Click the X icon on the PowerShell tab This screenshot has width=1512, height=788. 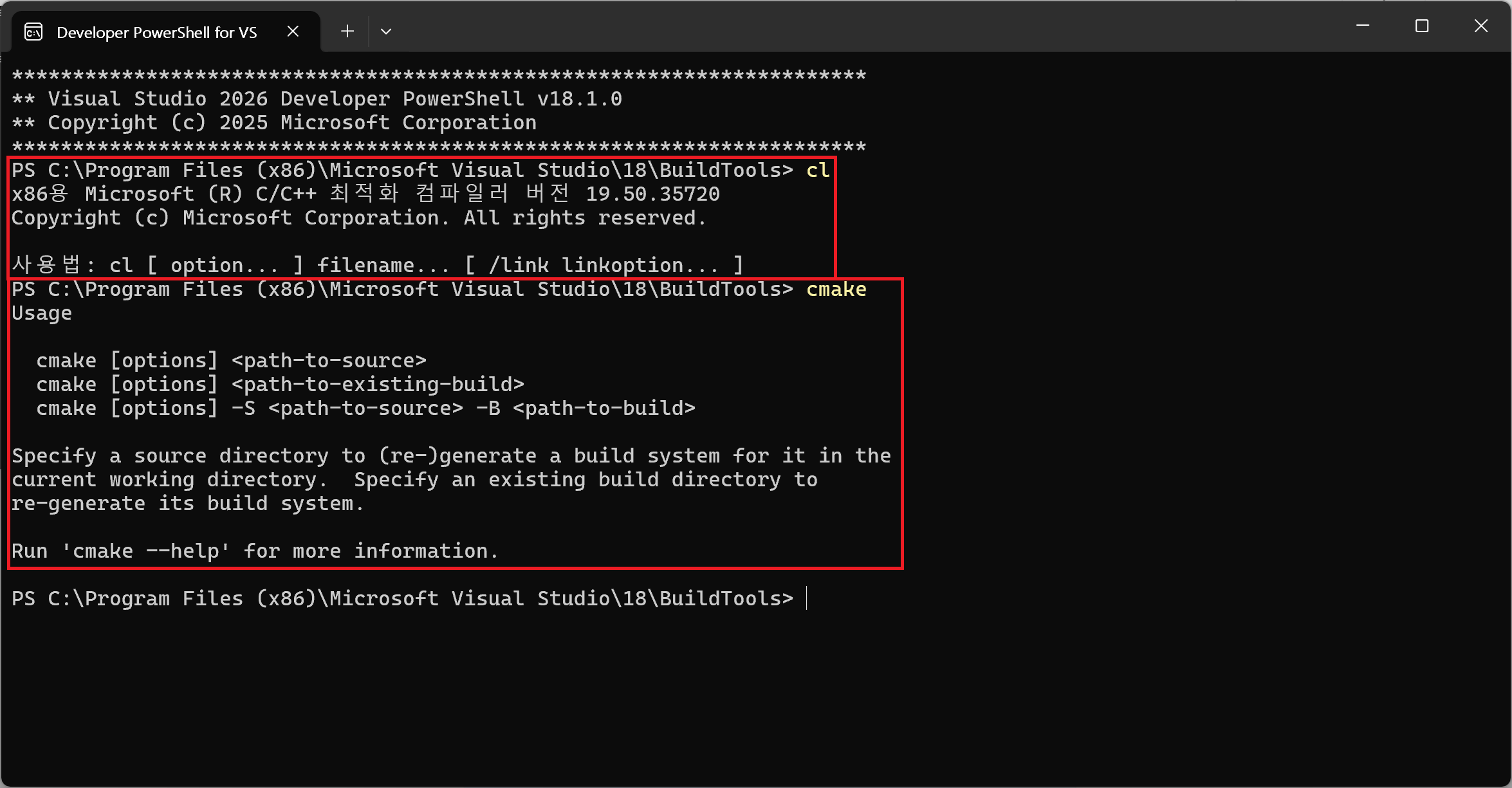coord(293,31)
